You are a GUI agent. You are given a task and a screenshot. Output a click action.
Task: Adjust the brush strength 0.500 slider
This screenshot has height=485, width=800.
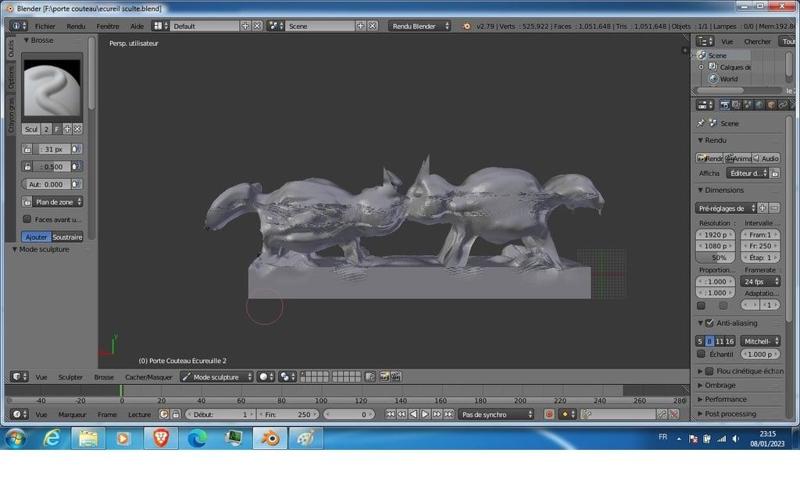point(52,166)
